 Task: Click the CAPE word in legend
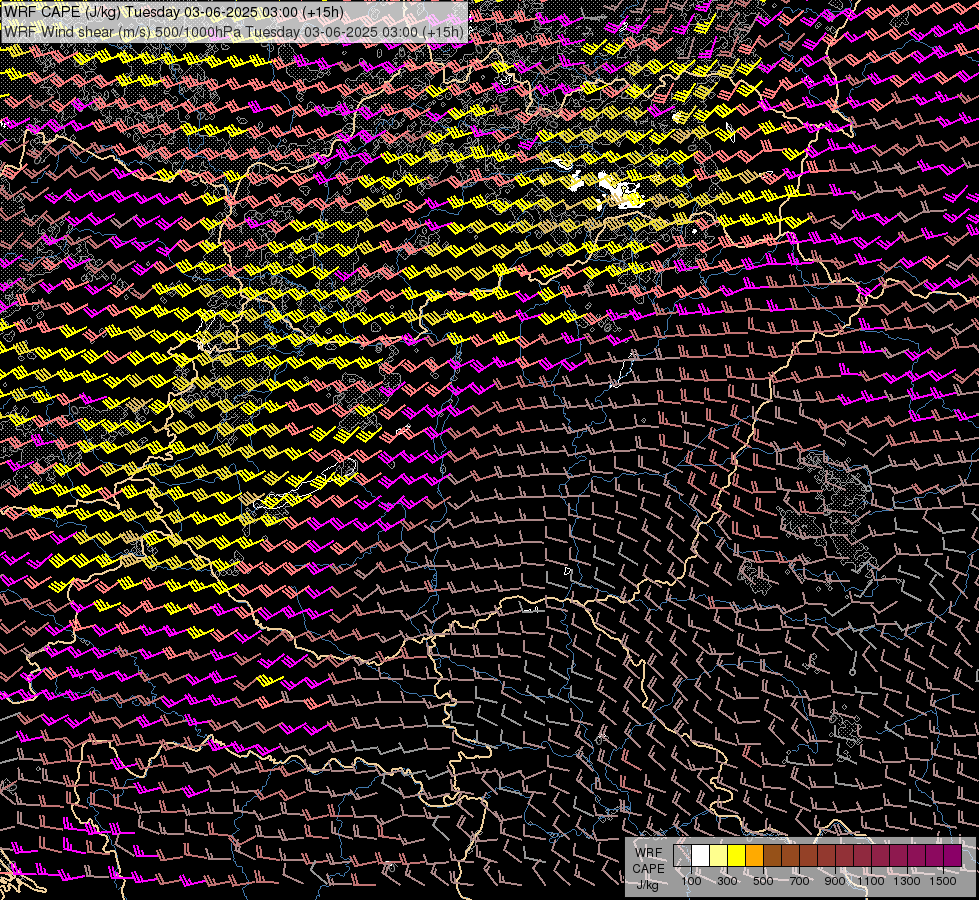pos(648,869)
